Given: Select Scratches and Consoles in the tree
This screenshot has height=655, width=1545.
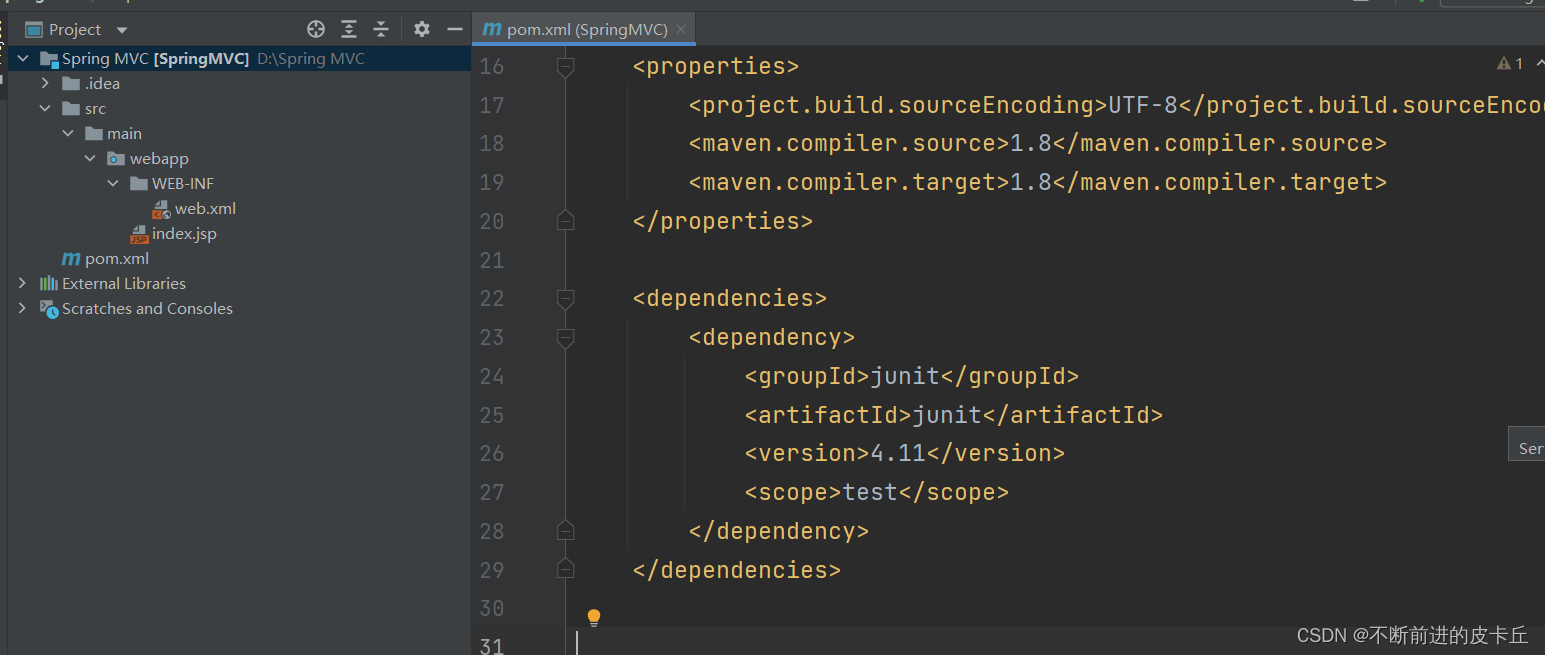Looking at the screenshot, I should pyautogui.click(x=147, y=309).
